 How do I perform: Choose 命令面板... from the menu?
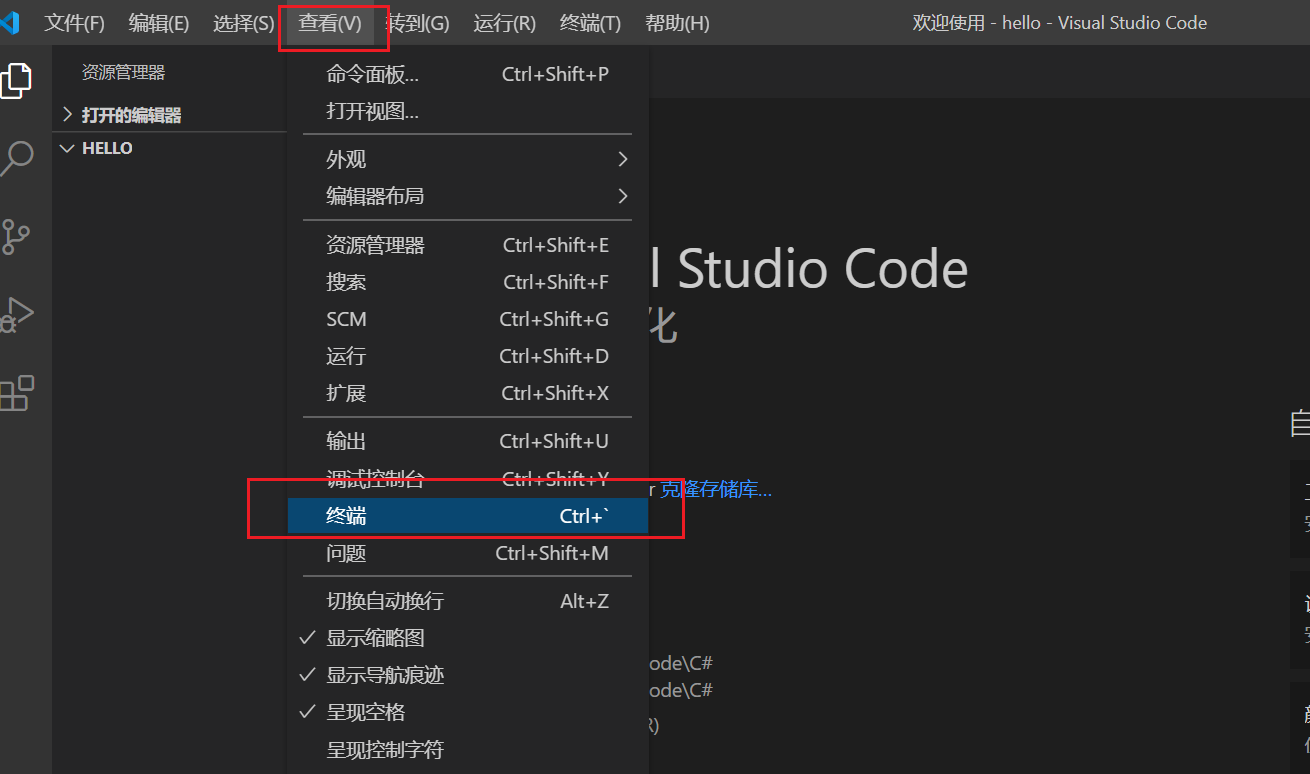[x=468, y=74]
